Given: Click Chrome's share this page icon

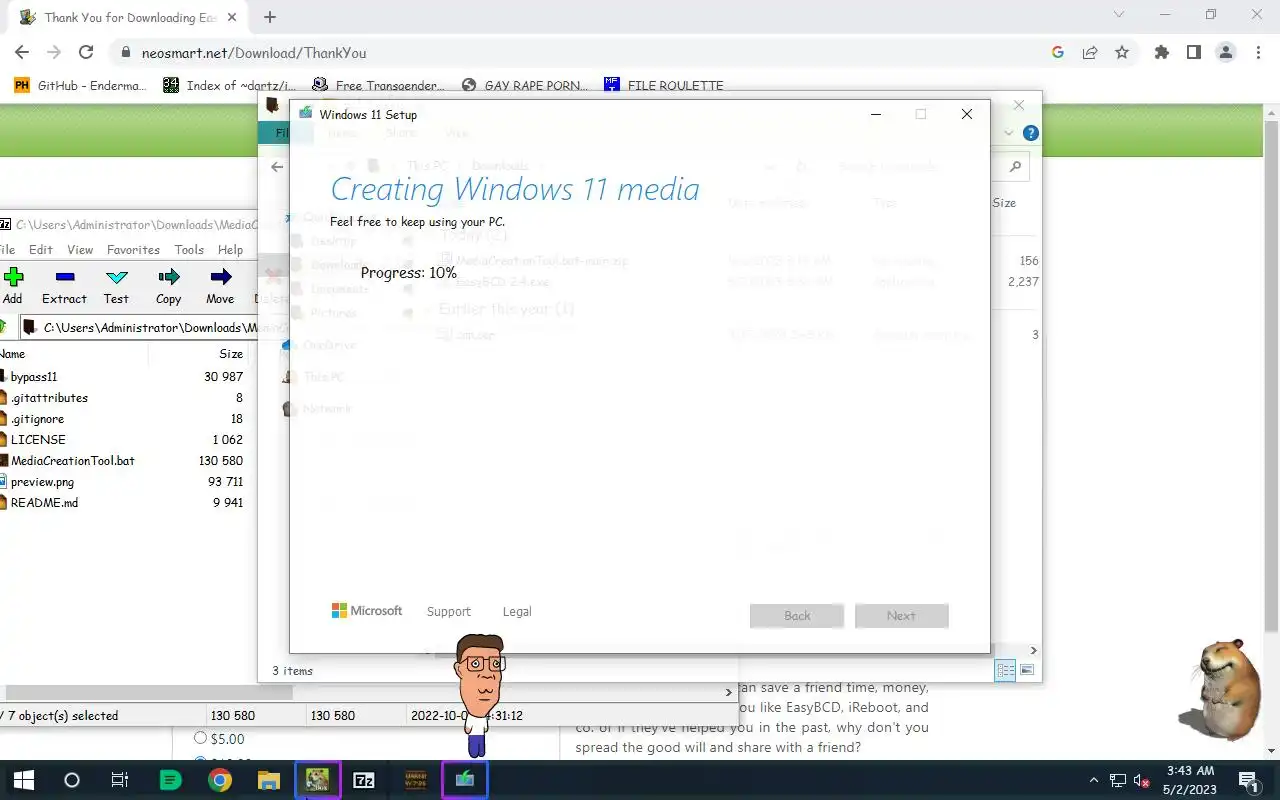Looking at the screenshot, I should coord(1090,53).
